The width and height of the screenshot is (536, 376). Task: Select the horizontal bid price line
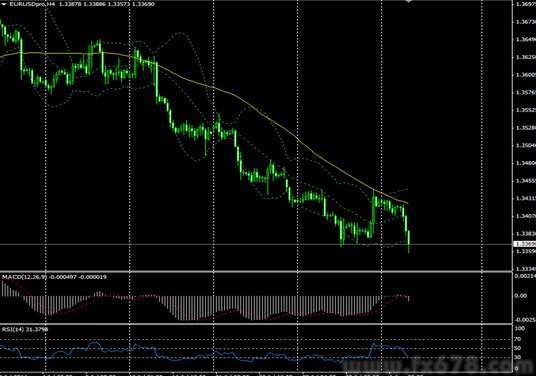pyautogui.click(x=256, y=244)
